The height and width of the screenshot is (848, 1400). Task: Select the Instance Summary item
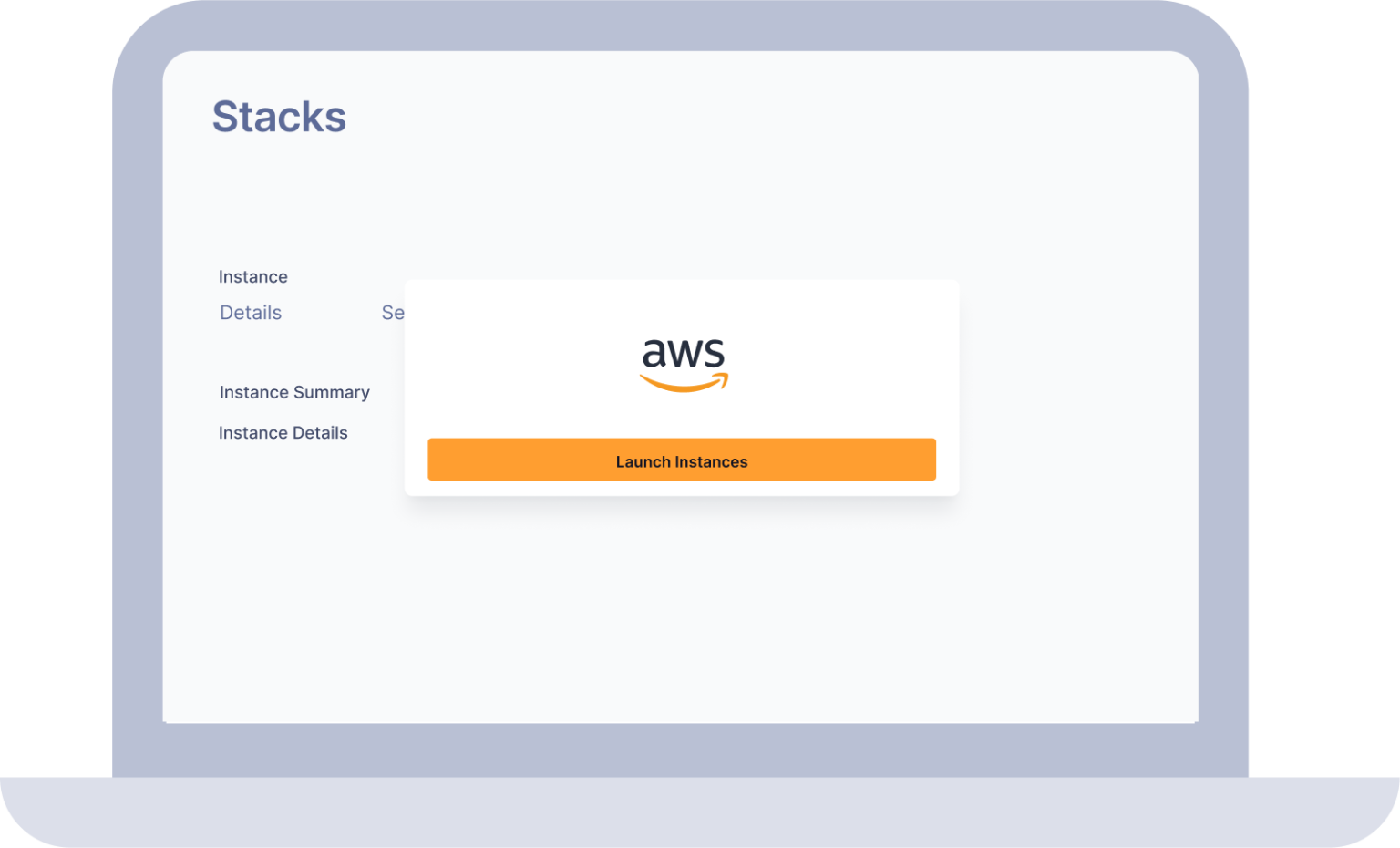pyautogui.click(x=294, y=392)
